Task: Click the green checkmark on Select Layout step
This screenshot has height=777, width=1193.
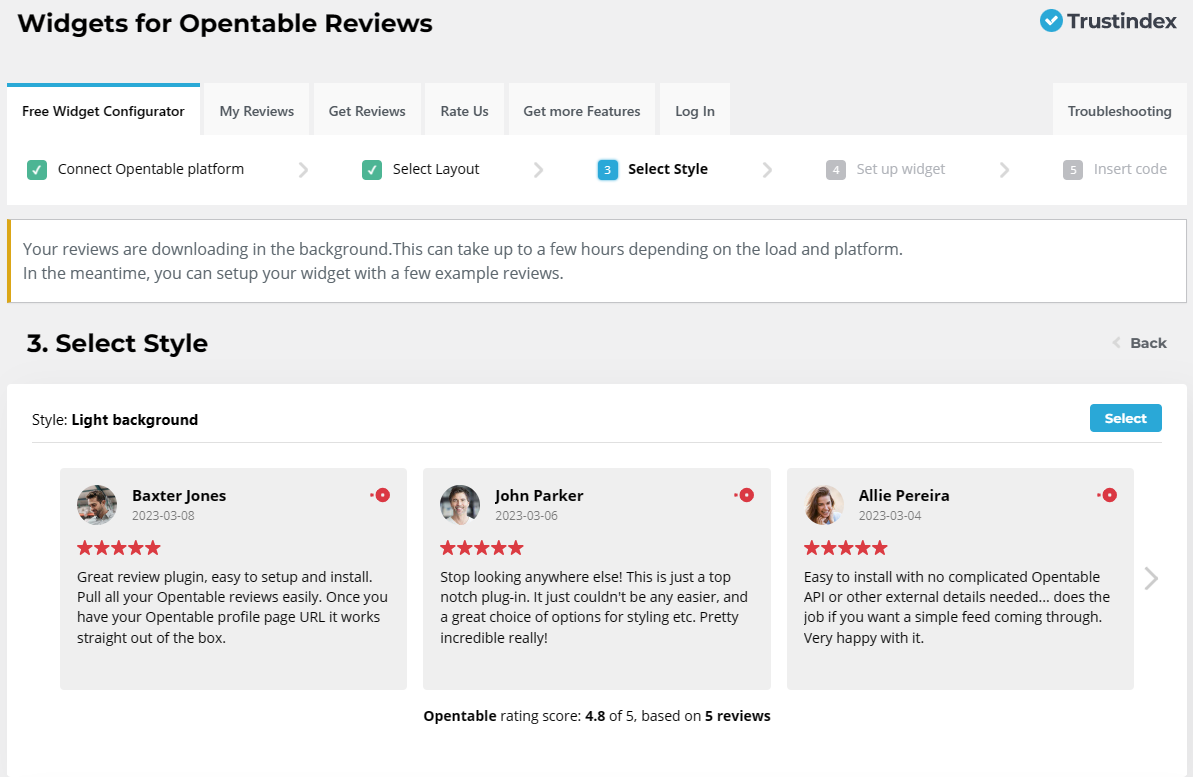Action: (x=371, y=170)
